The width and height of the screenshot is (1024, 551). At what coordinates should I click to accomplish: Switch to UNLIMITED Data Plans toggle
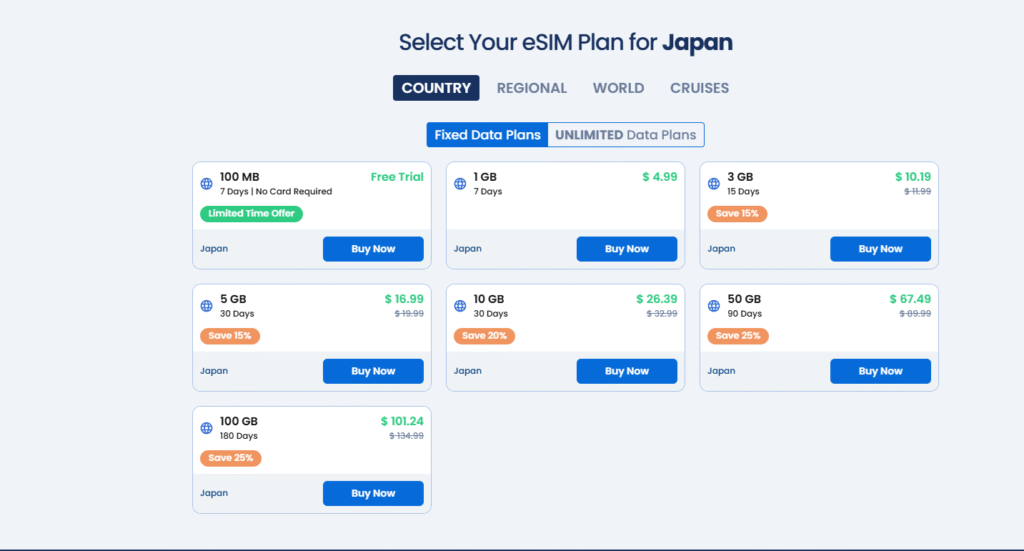coord(626,135)
